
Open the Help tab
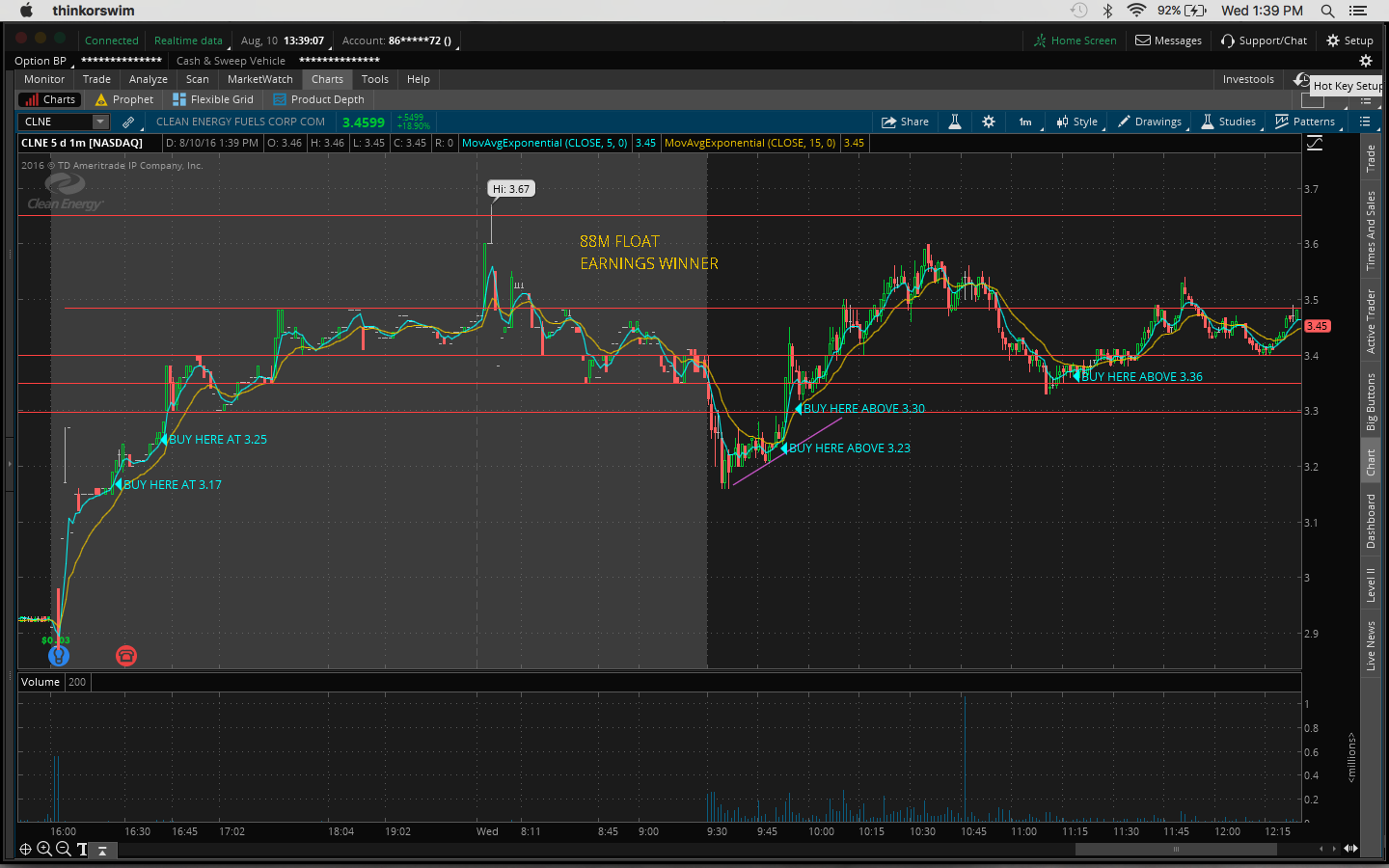coord(419,79)
